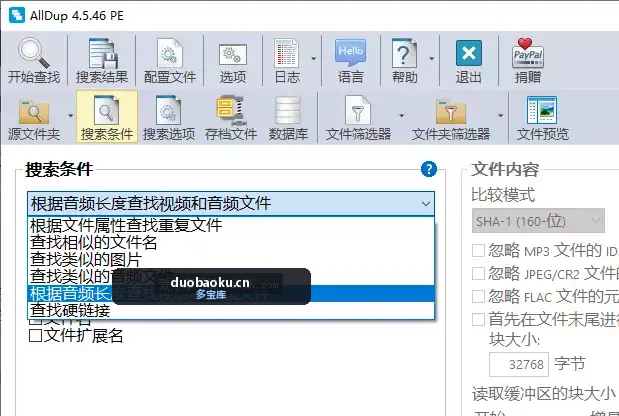The image size is (619, 416).
Task: Expand the arrow next to 源文件夹
Action: [x=71, y=116]
